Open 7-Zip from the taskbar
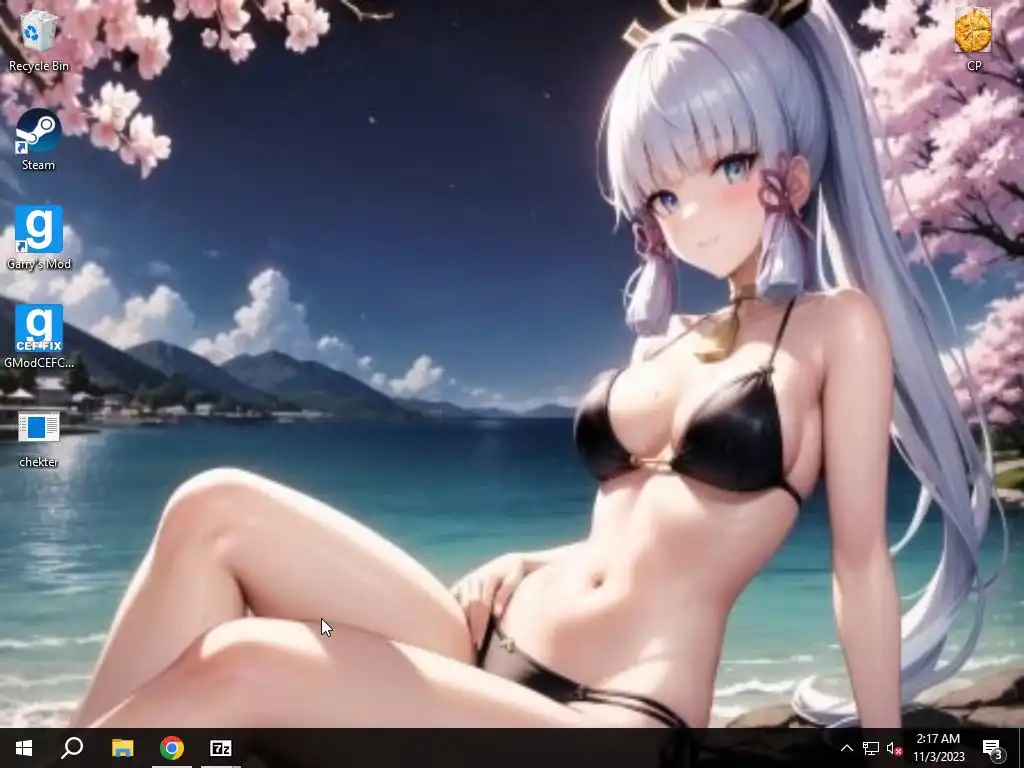1024x768 pixels. (221, 748)
